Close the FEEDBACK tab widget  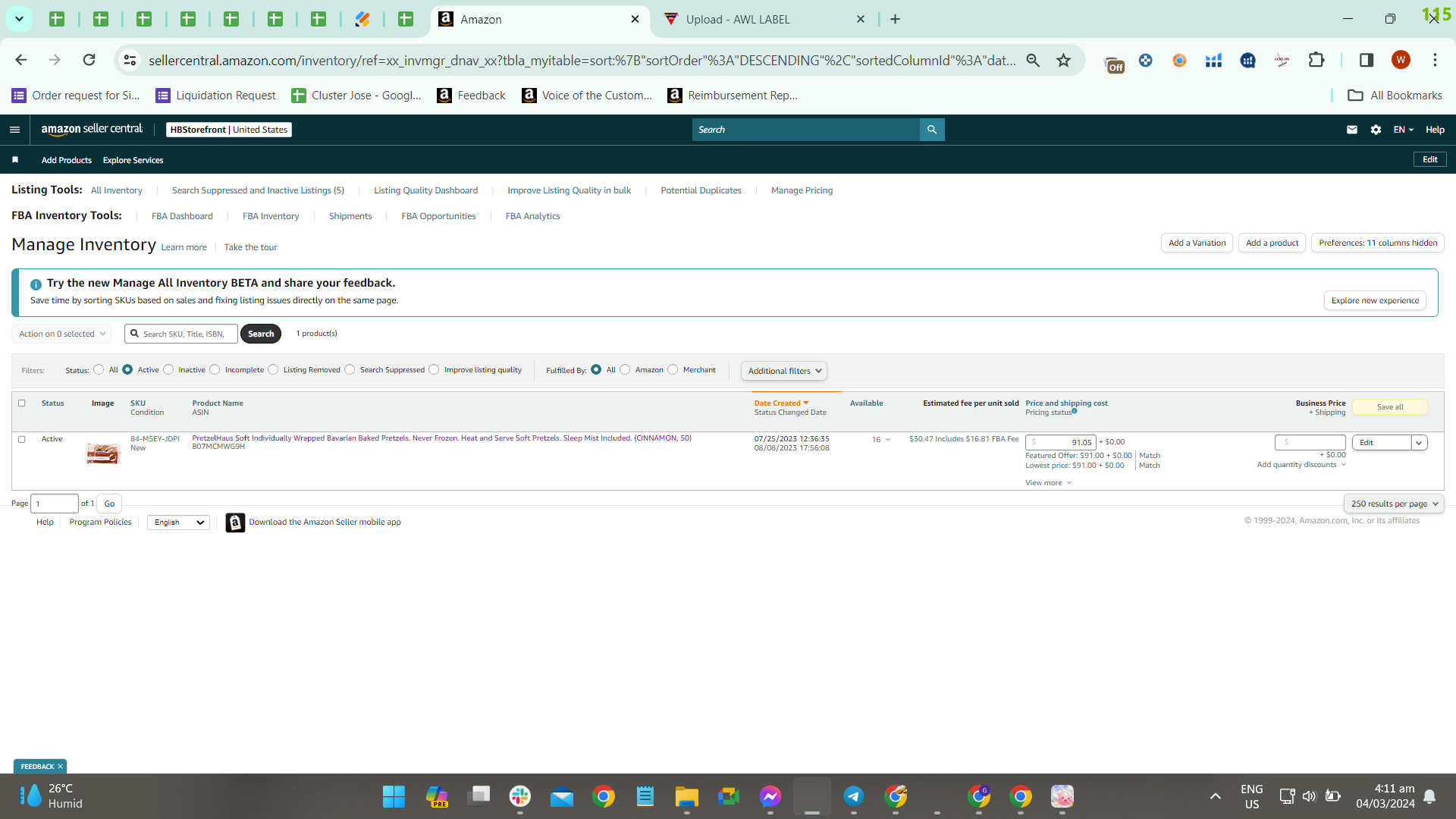tap(61, 767)
